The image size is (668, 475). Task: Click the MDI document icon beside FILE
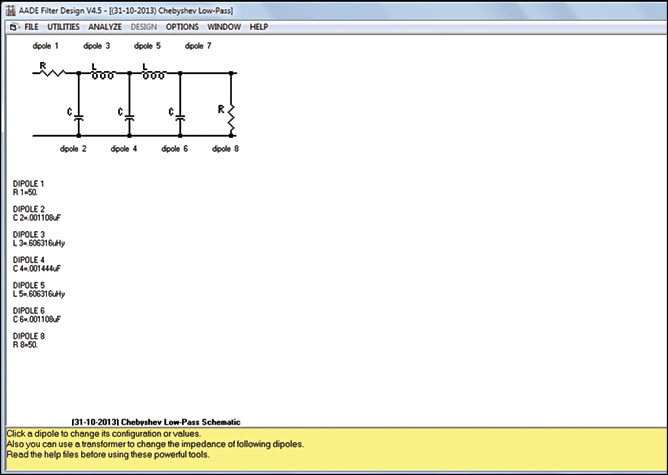click(13, 26)
